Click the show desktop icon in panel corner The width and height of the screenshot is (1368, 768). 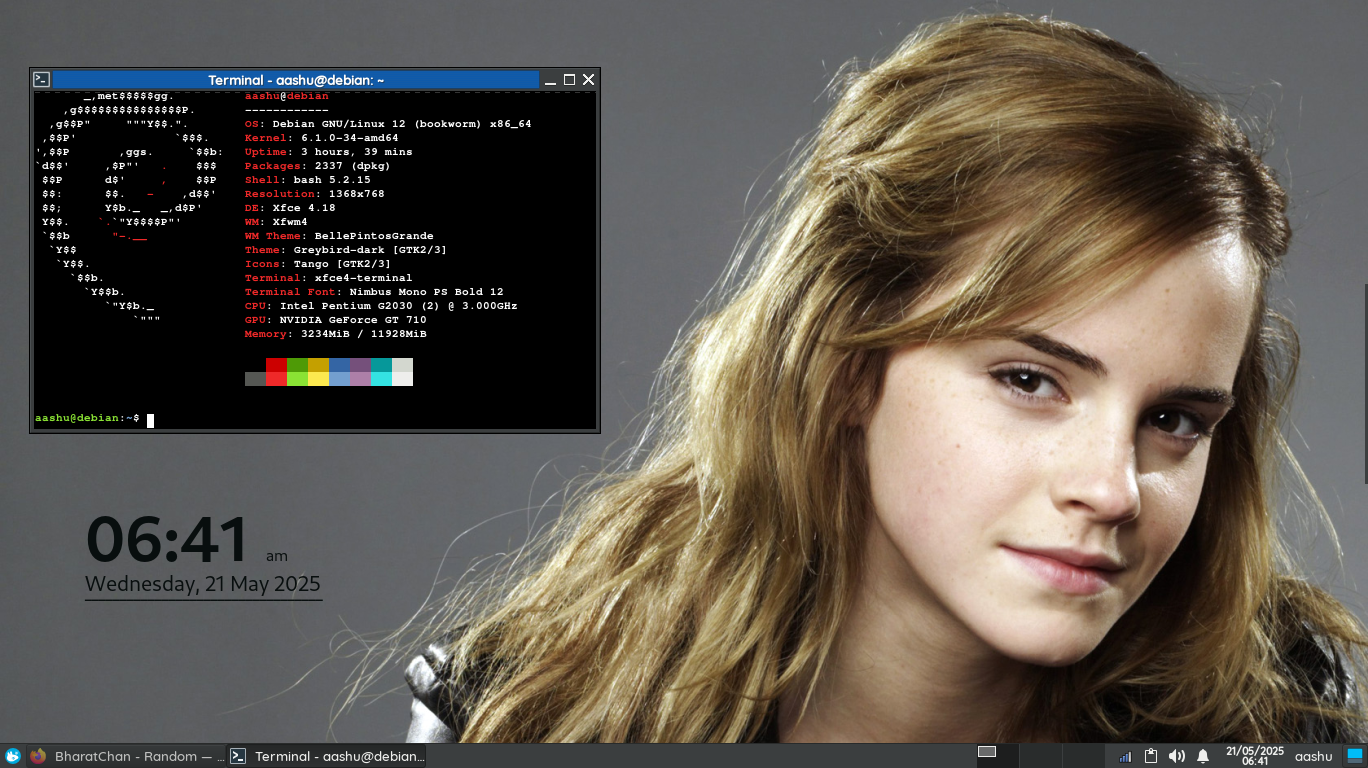pyautogui.click(x=1354, y=755)
